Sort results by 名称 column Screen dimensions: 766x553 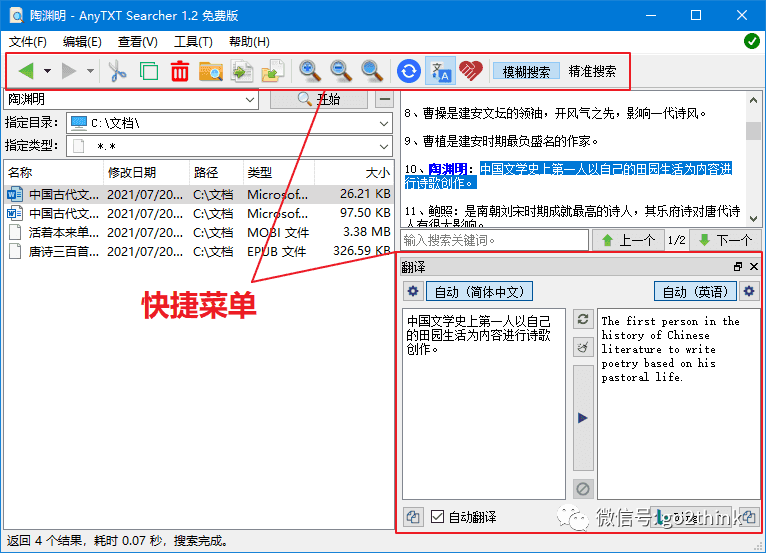(x=54, y=172)
